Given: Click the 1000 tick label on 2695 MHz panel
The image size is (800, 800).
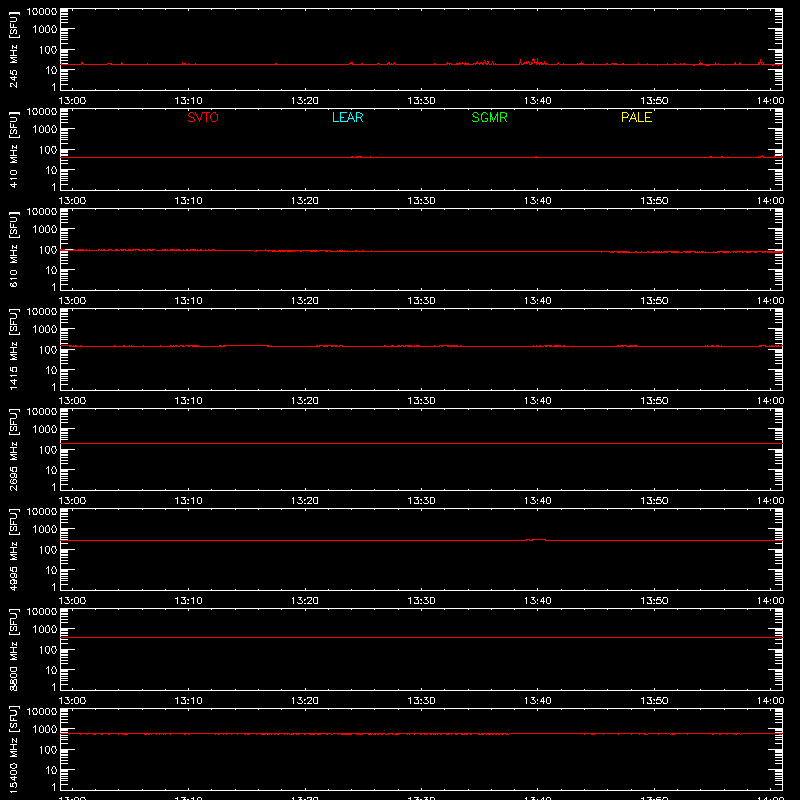Looking at the screenshot, I should click(x=45, y=430).
